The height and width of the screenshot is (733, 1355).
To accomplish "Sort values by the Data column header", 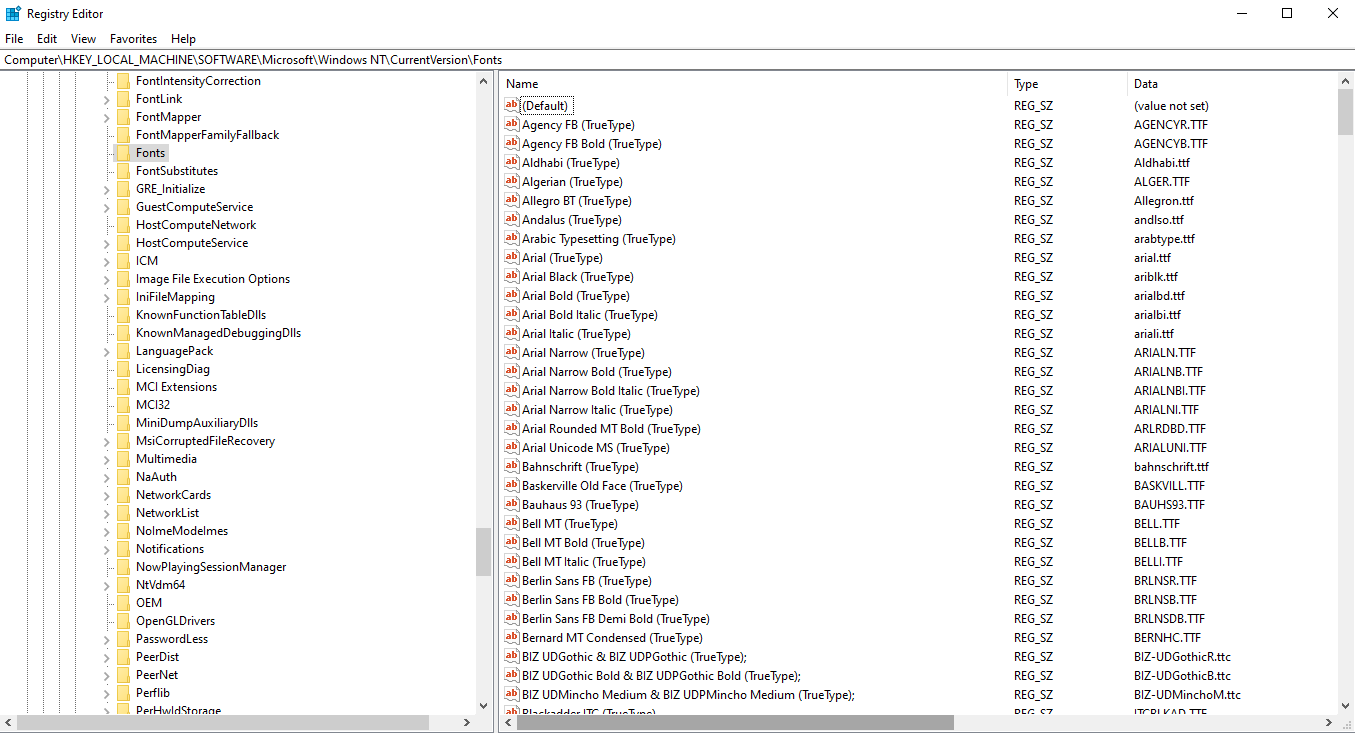I will click(1232, 84).
